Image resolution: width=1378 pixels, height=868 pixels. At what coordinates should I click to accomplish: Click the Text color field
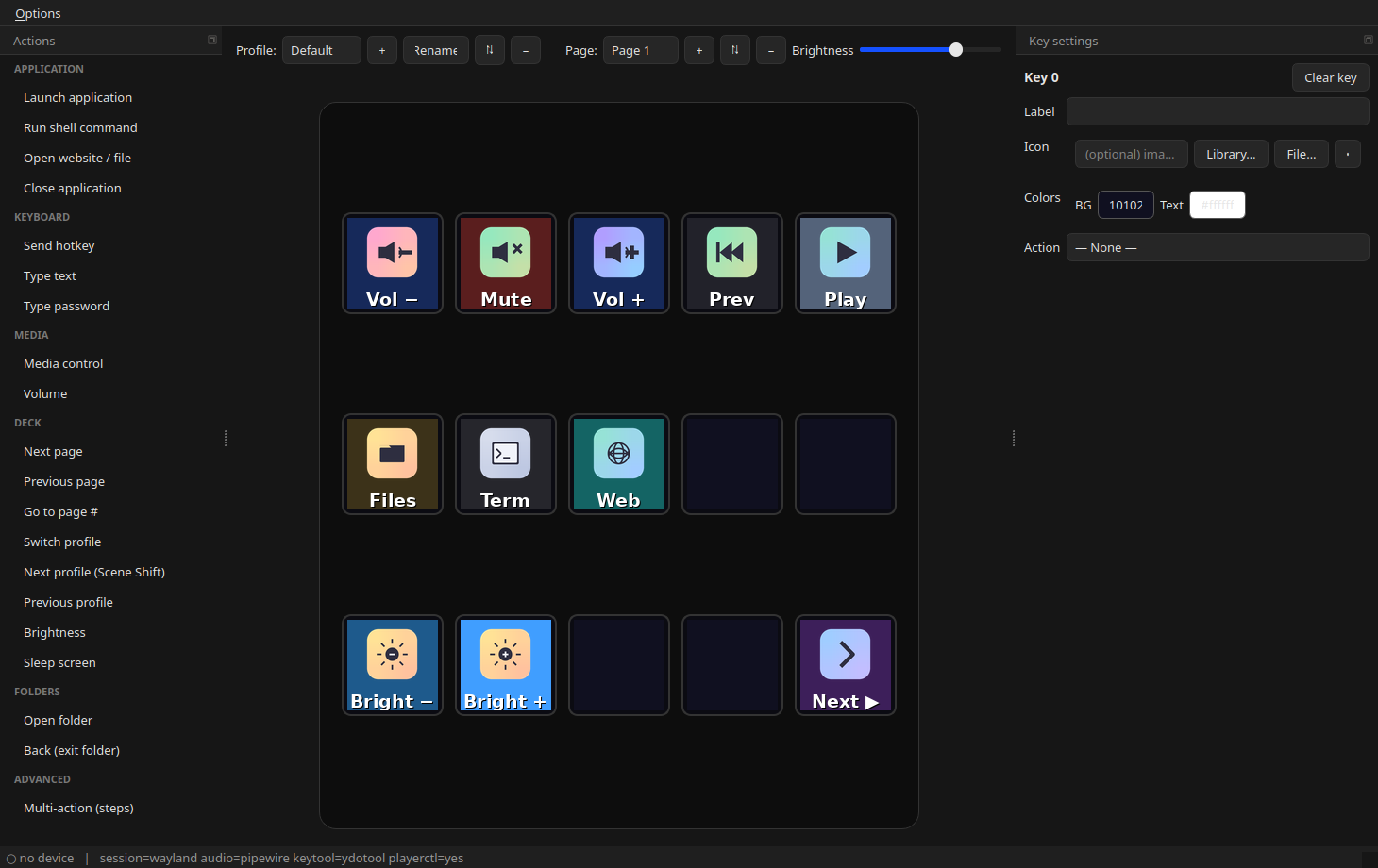(1218, 205)
